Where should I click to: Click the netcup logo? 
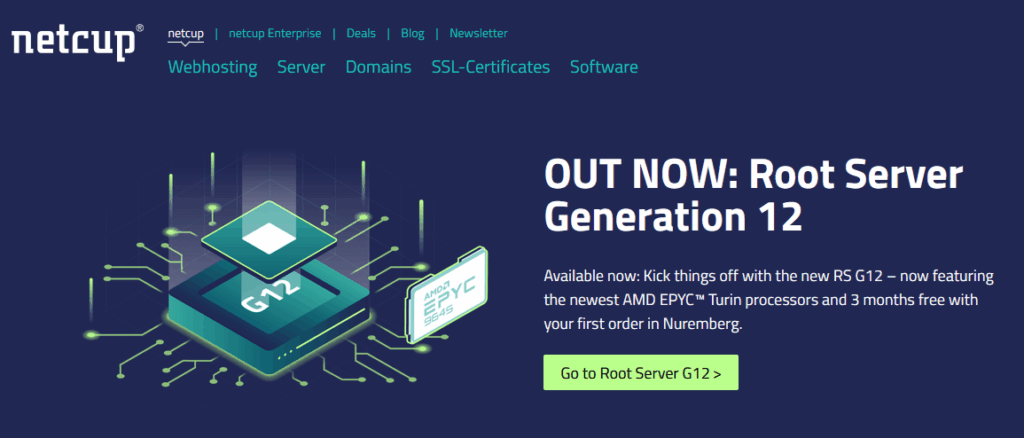coord(78,42)
